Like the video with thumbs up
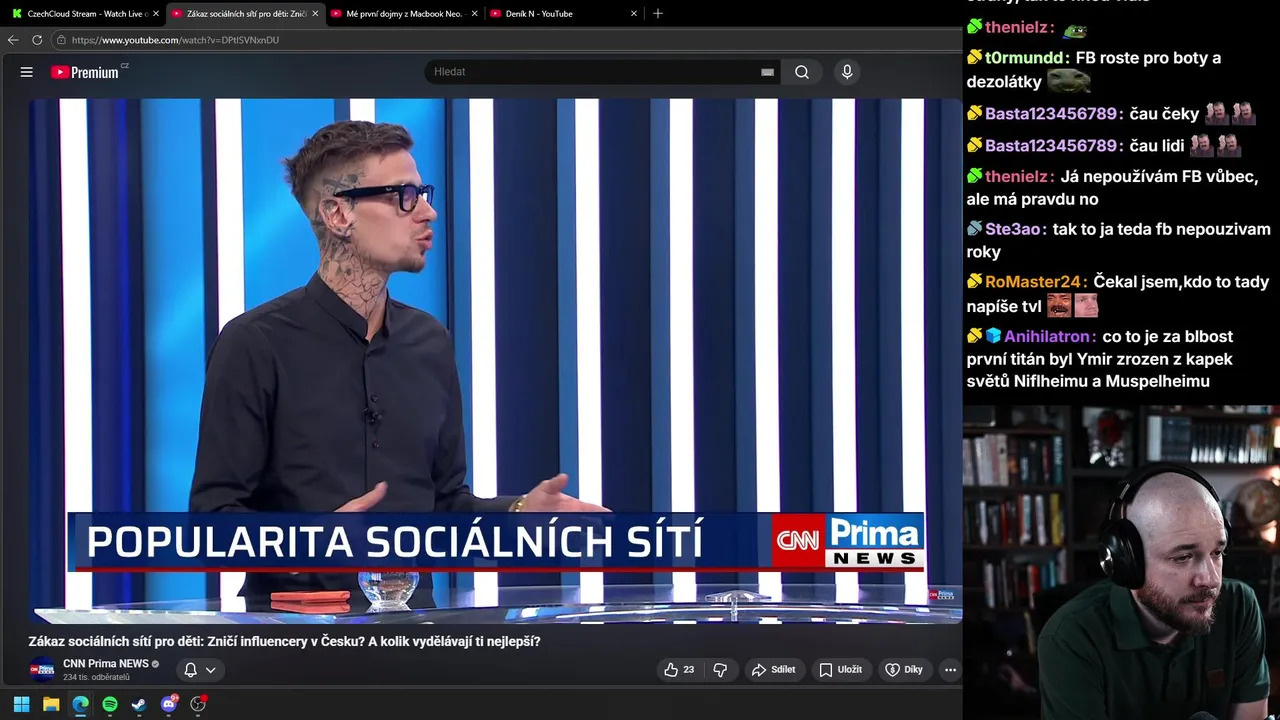 (x=679, y=670)
